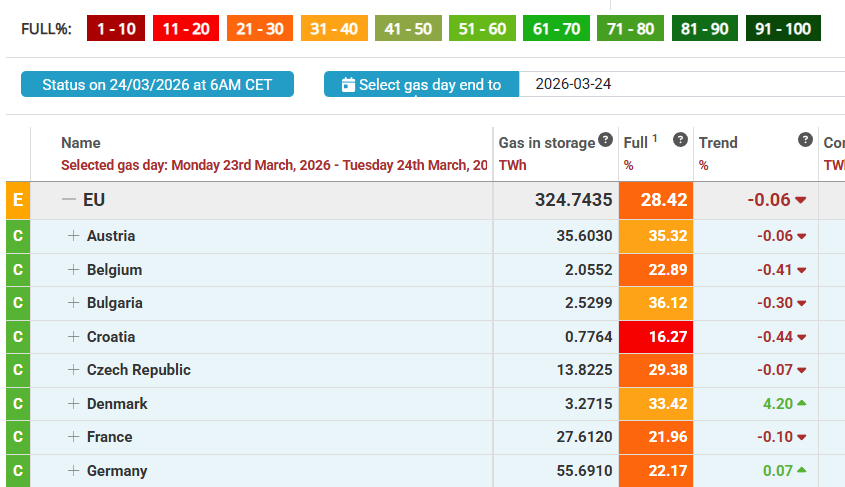The width and height of the screenshot is (845, 487).
Task: Expand the France row
Action: (73, 436)
